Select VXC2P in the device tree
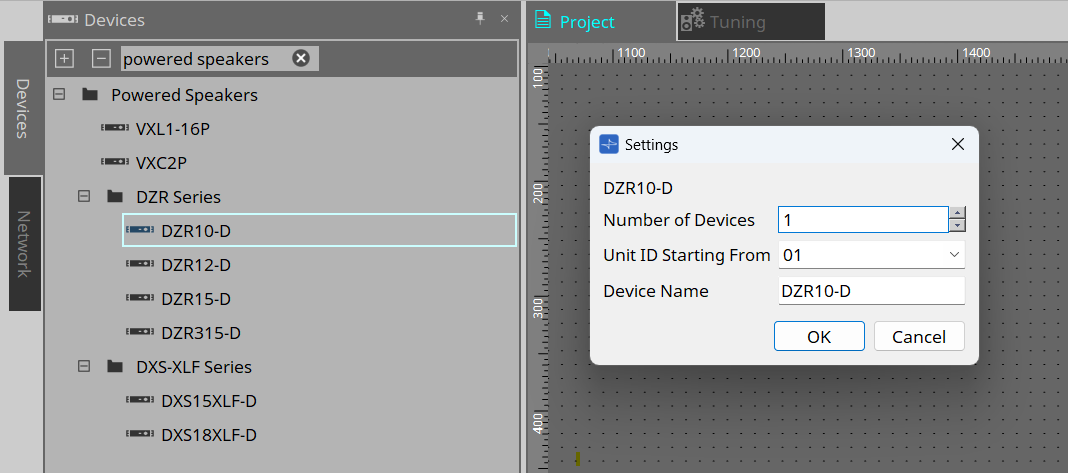This screenshot has height=473, width=1068. pyautogui.click(x=161, y=162)
